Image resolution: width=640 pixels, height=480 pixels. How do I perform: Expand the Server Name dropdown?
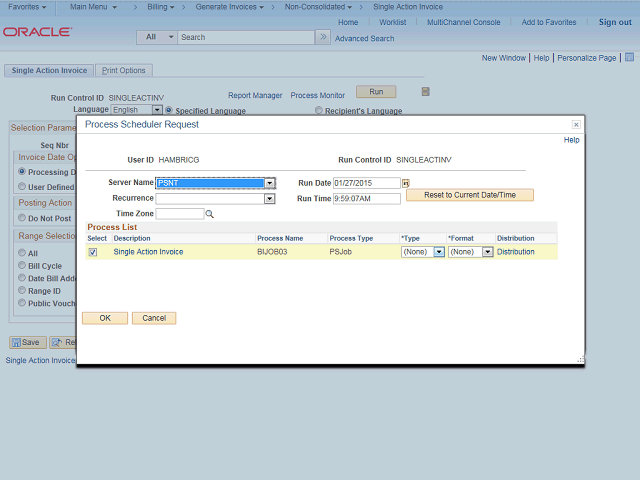[270, 184]
